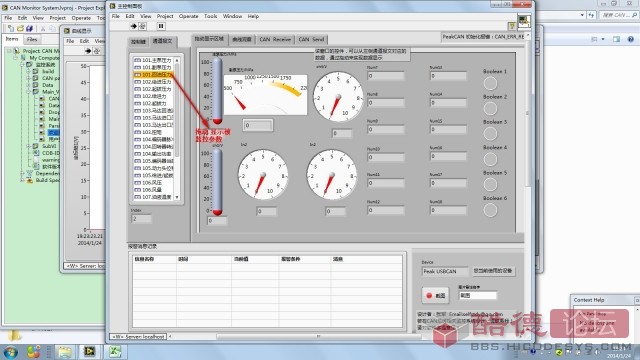Expand the Data folder in project tree
640x360 pixels.
pyautogui.click(x=28, y=85)
